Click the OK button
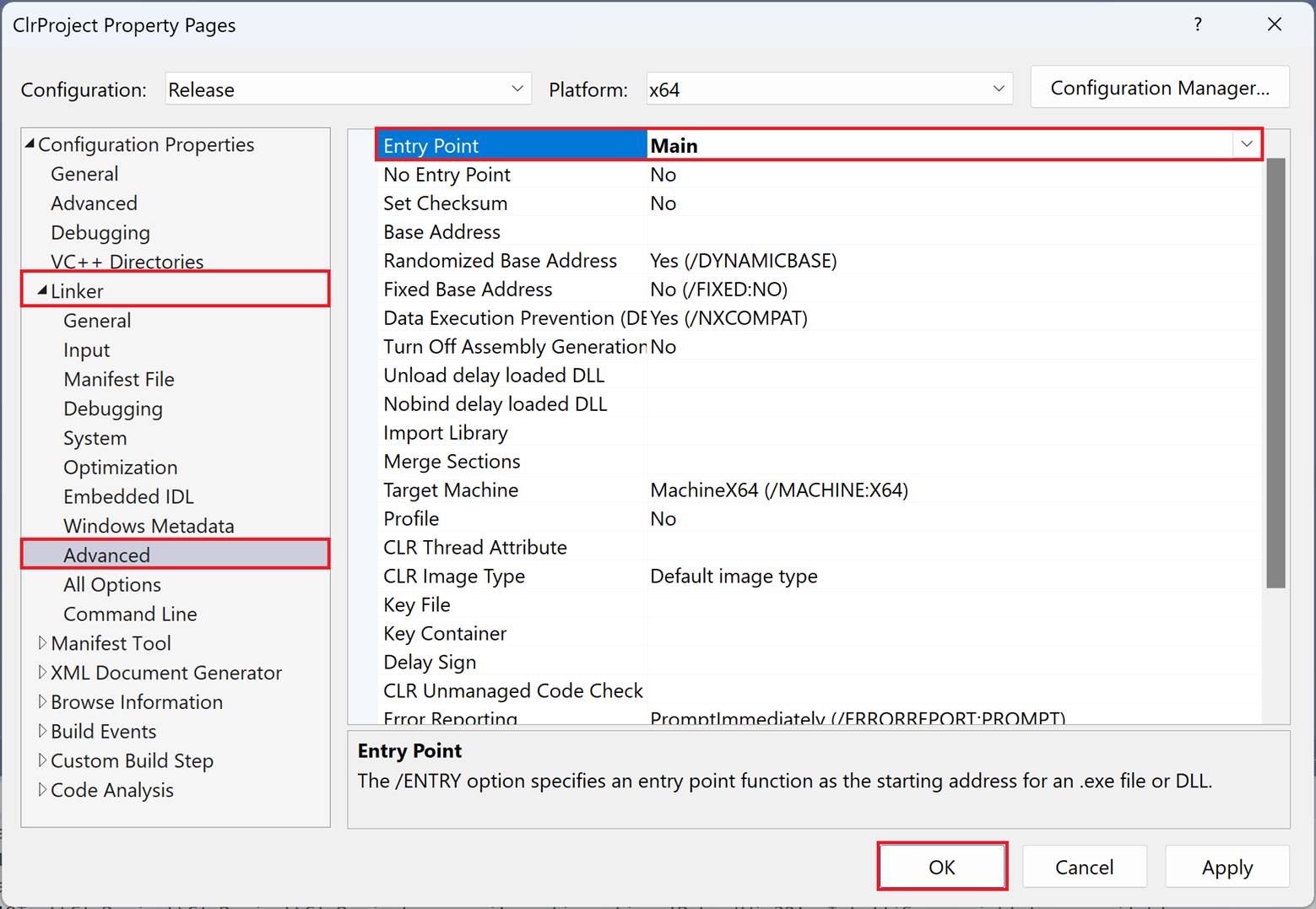The image size is (1316, 909). point(941,867)
